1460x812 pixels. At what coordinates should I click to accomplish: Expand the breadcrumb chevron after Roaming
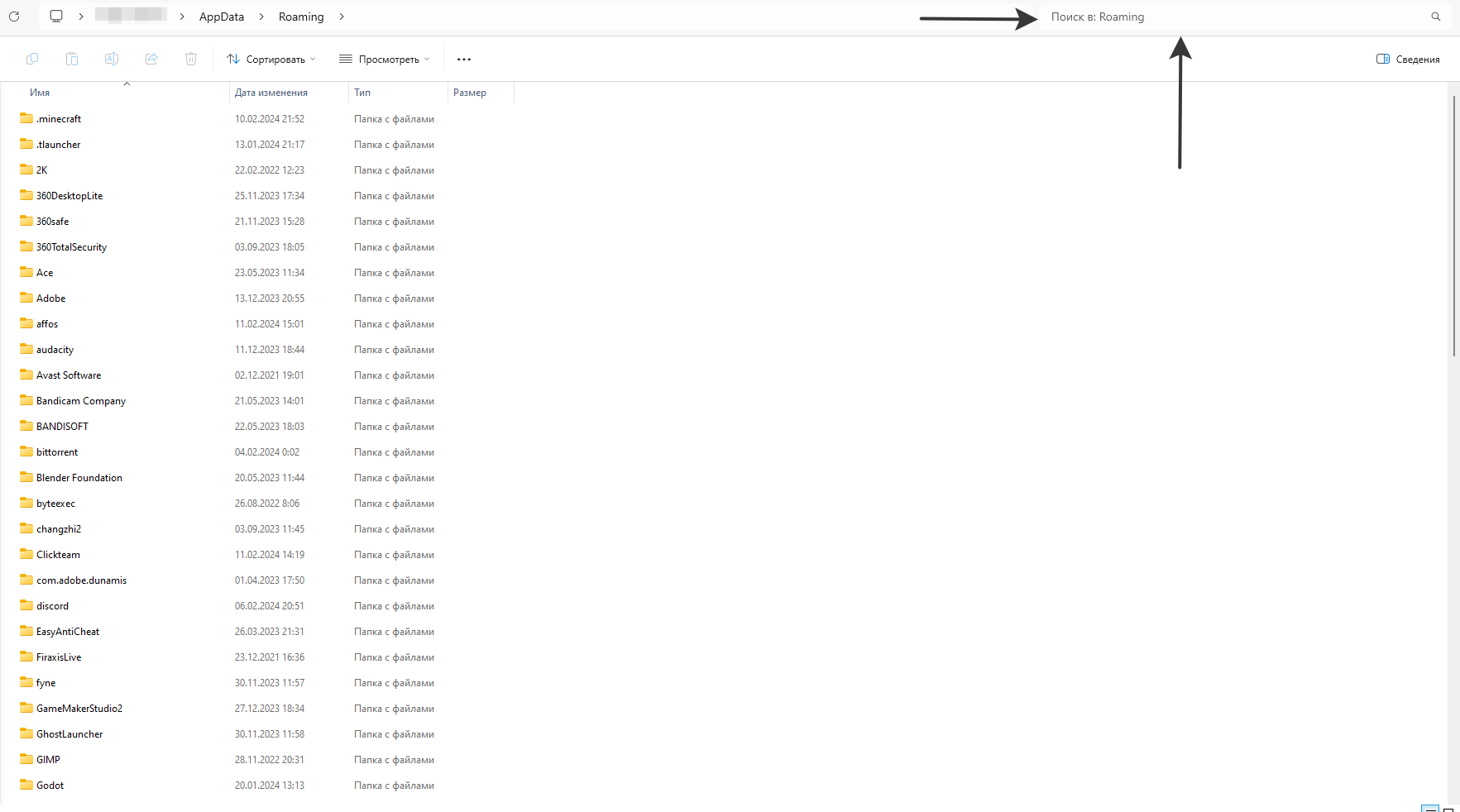point(342,17)
